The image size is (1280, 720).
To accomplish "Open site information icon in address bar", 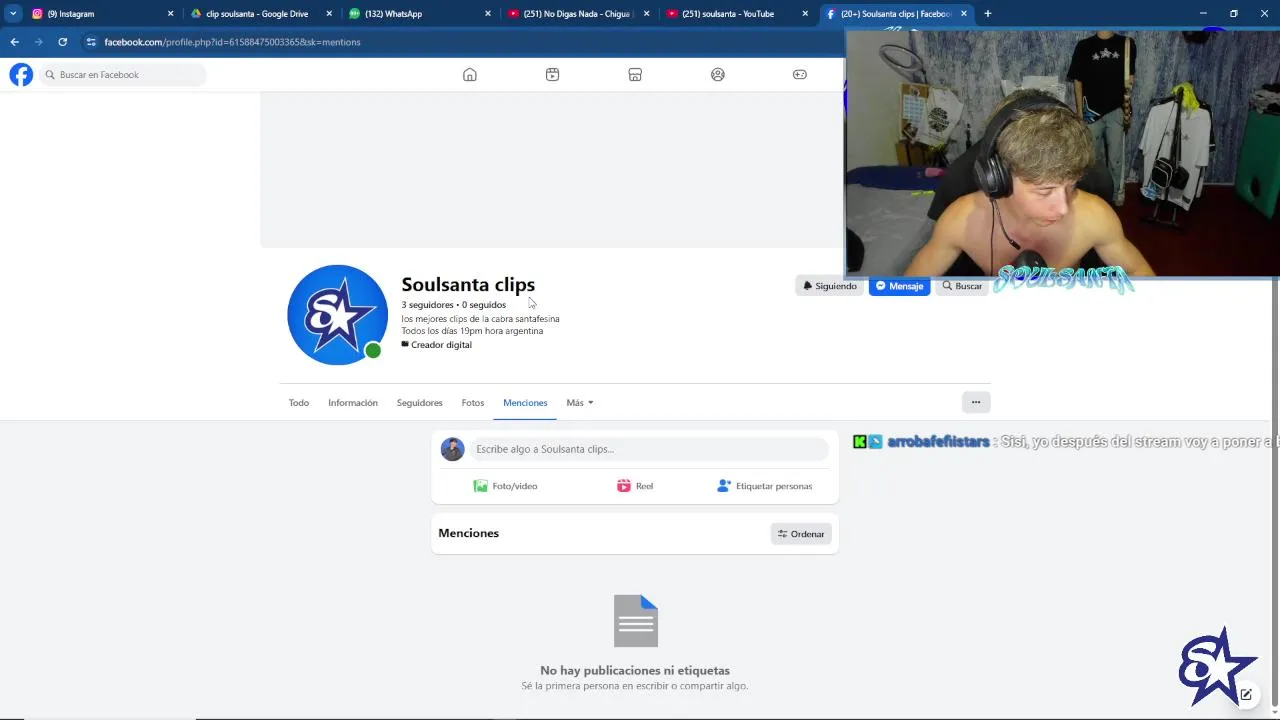I will pyautogui.click(x=91, y=42).
